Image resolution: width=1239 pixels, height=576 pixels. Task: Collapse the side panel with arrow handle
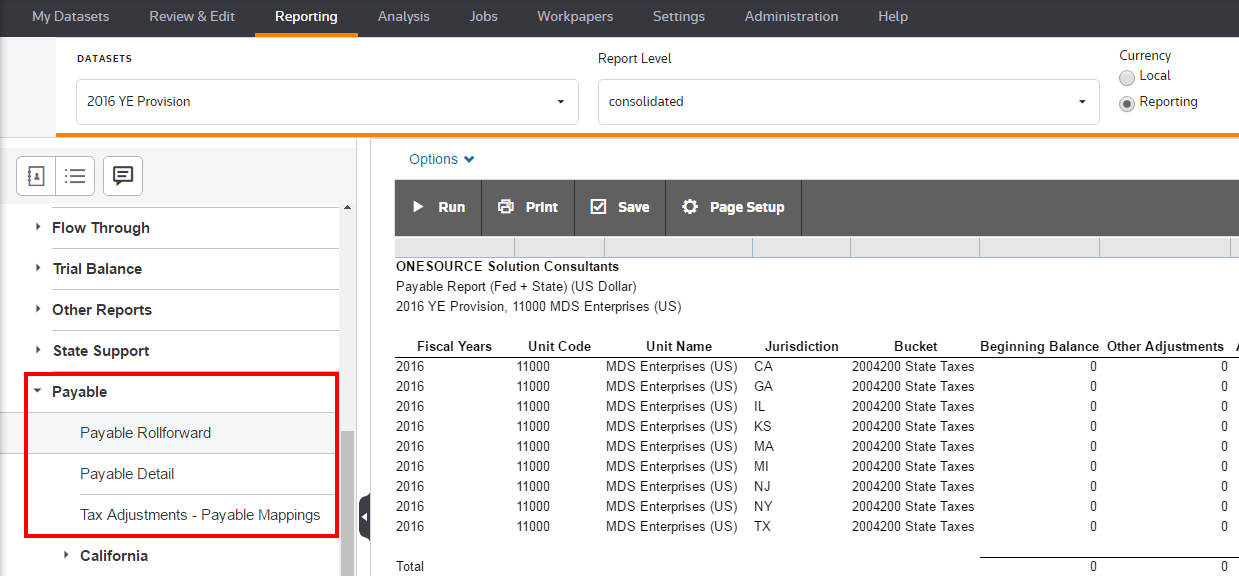(364, 517)
